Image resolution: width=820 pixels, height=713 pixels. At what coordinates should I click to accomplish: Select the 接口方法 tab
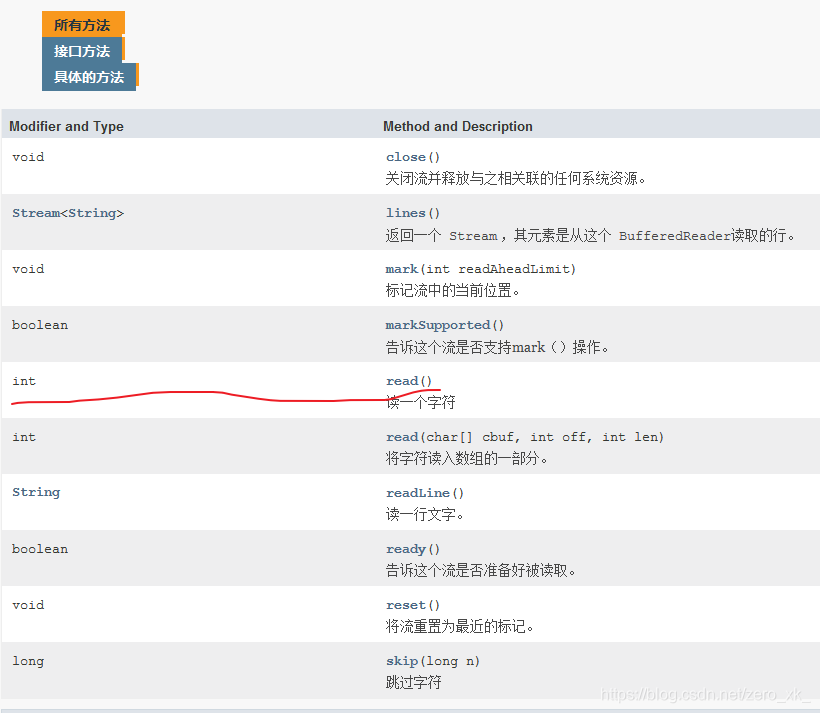(x=81, y=49)
